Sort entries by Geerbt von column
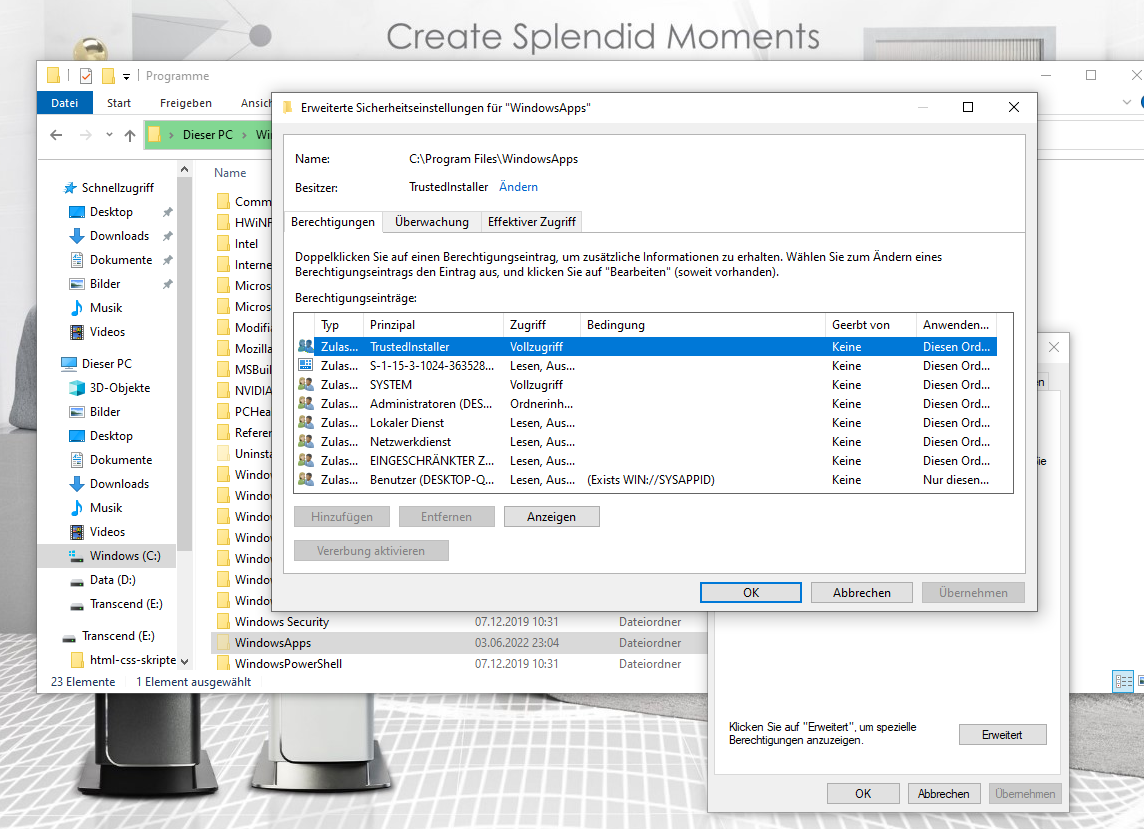 (x=870, y=325)
